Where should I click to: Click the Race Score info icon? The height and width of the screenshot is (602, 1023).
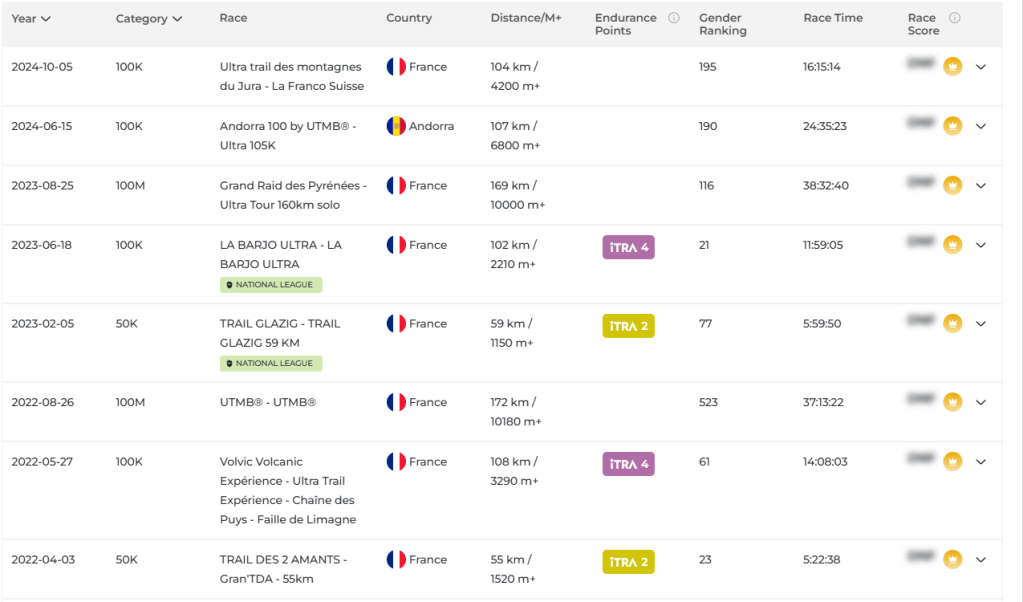click(x=955, y=18)
